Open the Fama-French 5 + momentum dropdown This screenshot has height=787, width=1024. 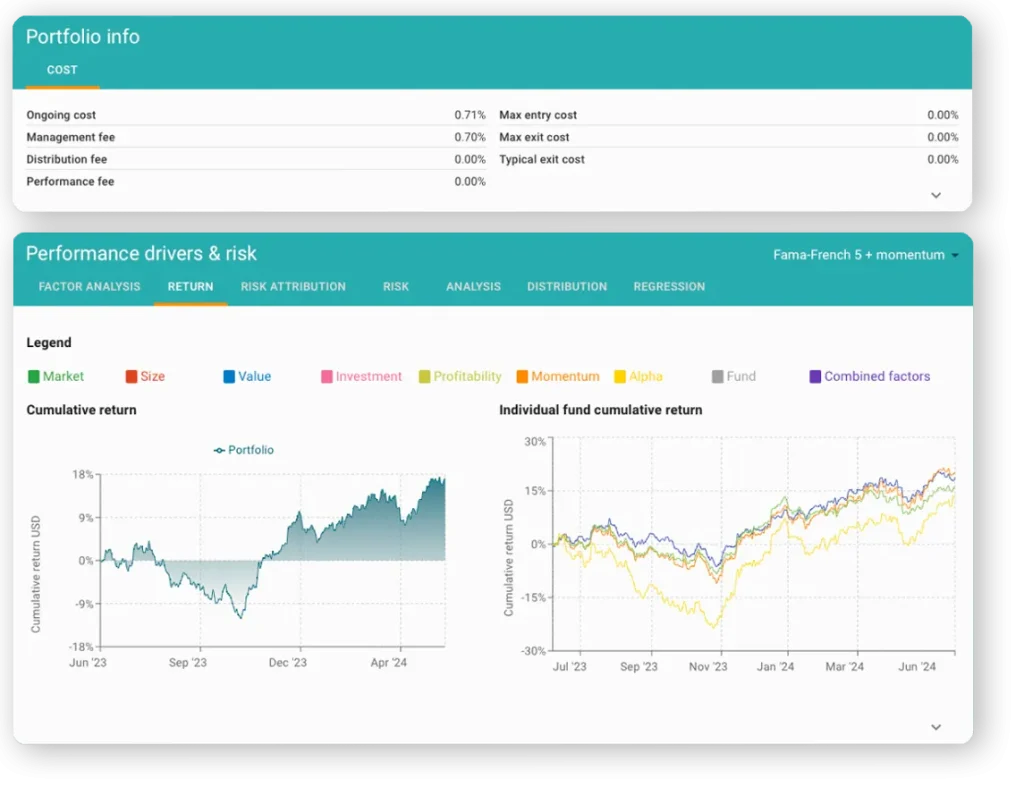[865, 255]
